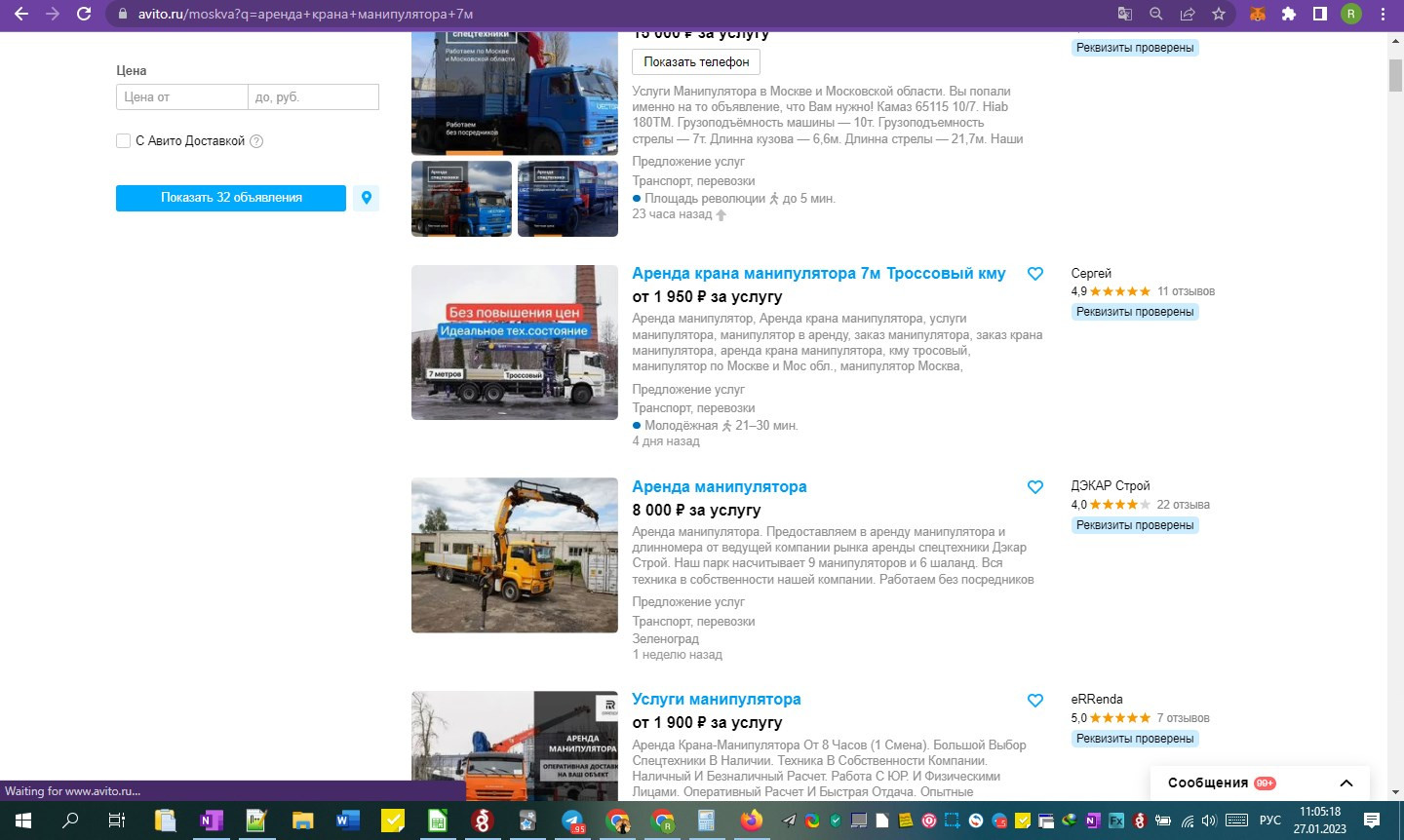Open the yellow crane truck listing photo
This screenshot has height=840, width=1404.
[515, 555]
